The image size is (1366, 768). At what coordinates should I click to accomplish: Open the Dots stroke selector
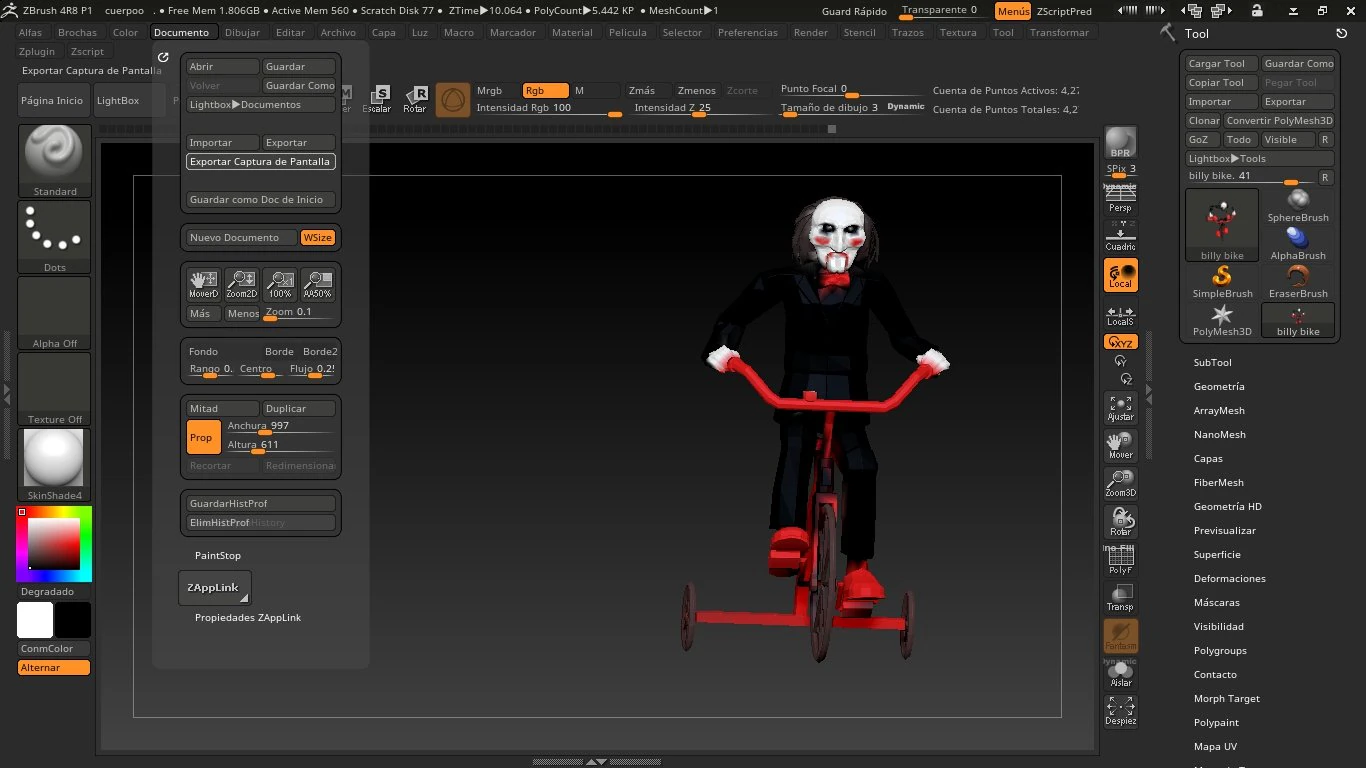click(55, 237)
